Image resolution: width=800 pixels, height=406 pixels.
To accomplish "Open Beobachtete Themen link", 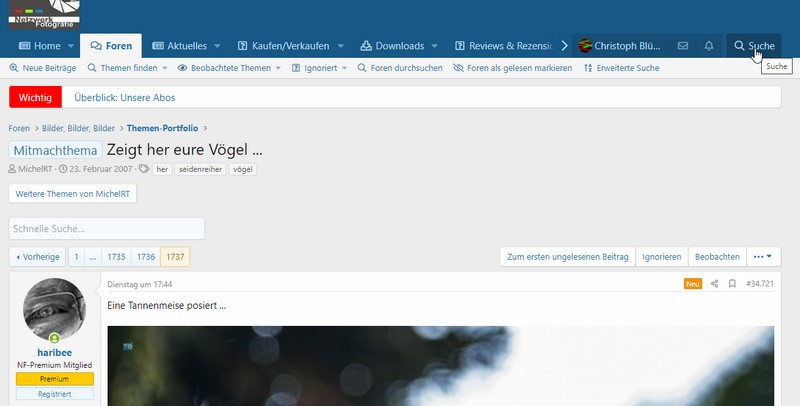I will click(224, 68).
